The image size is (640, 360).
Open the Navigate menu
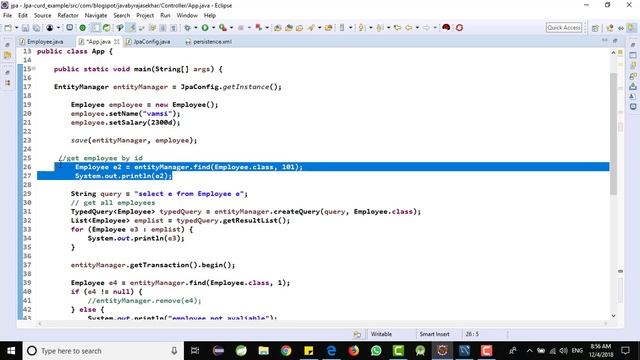96,15
